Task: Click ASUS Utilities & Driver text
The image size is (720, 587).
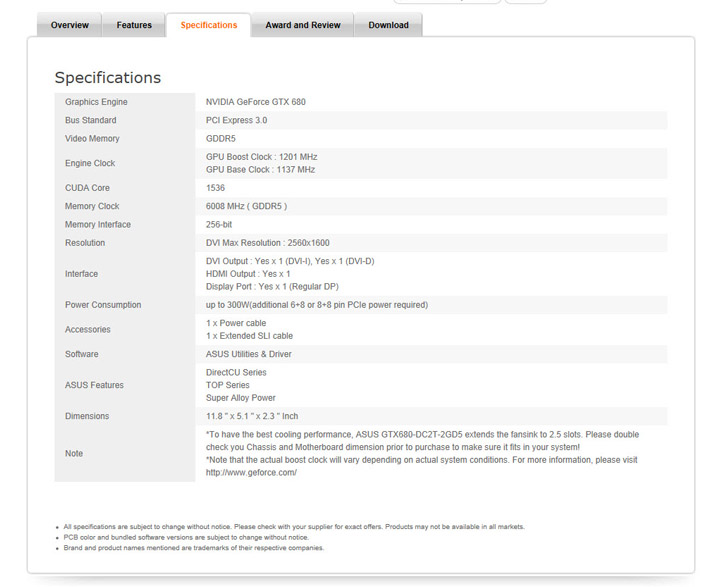Action: click(x=248, y=354)
